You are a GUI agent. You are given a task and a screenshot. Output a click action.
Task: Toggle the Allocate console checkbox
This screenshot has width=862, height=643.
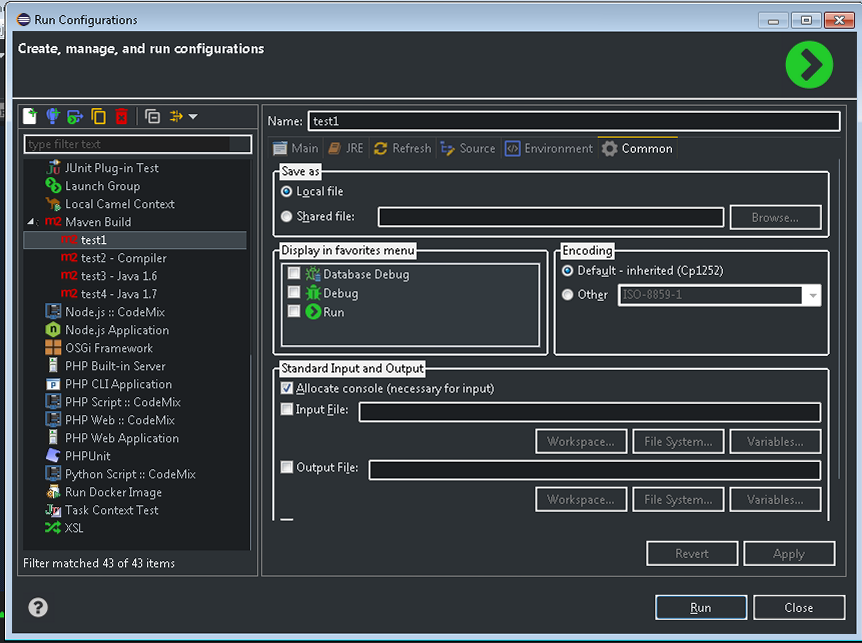[288, 388]
